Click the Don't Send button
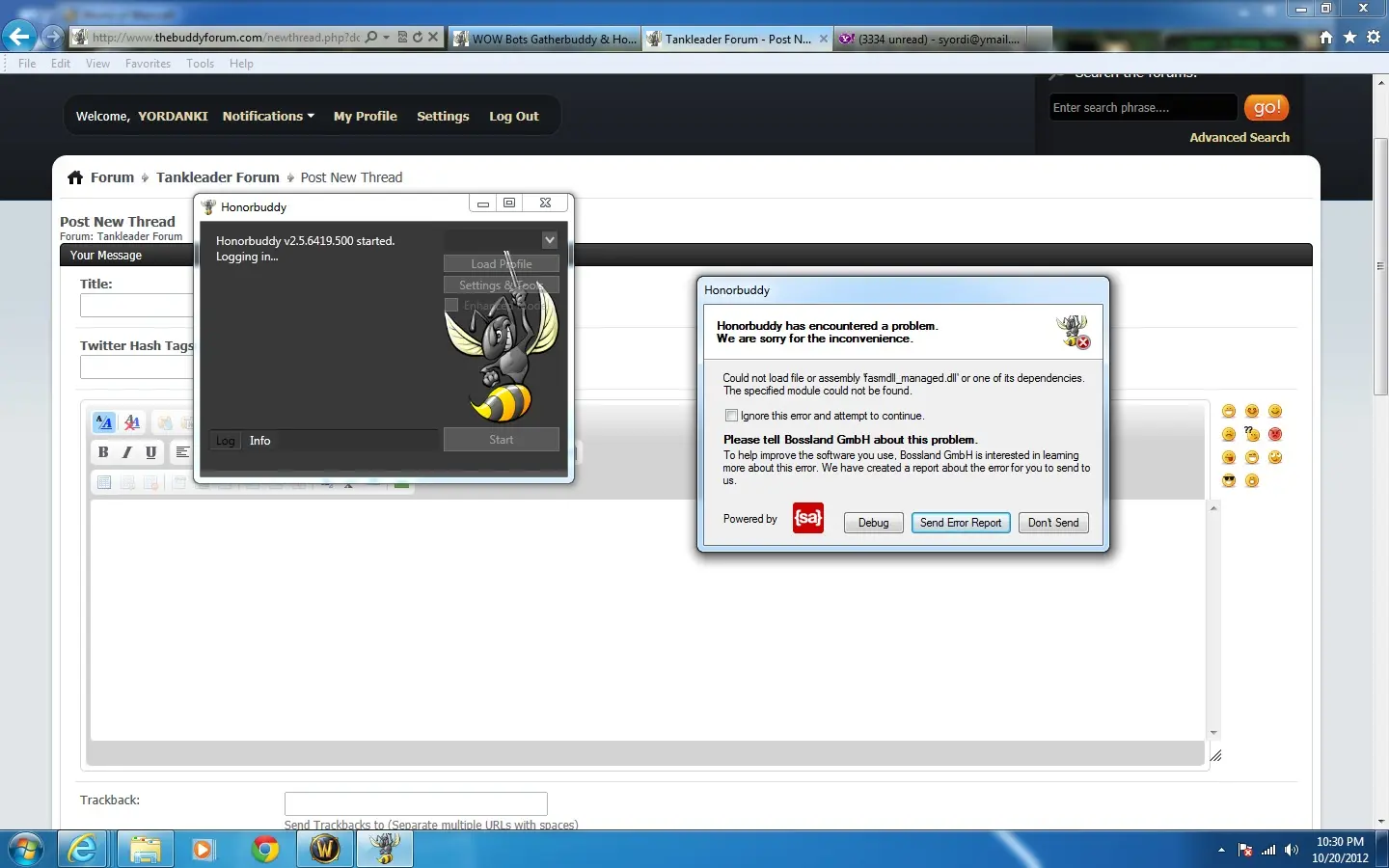The width and height of the screenshot is (1389, 868). [x=1053, y=523]
